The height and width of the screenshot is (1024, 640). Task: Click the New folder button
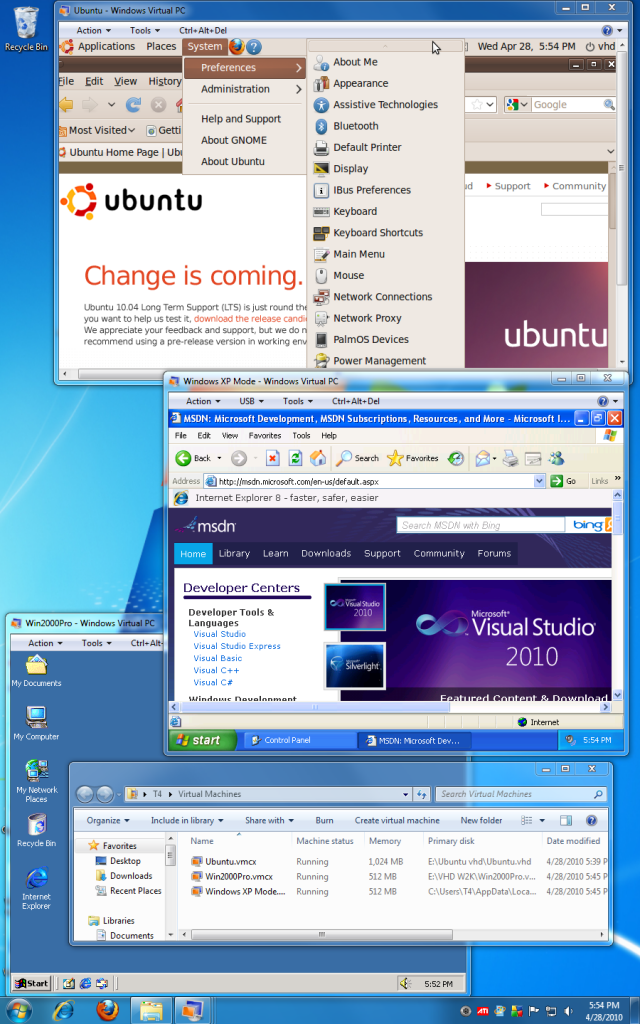click(481, 820)
